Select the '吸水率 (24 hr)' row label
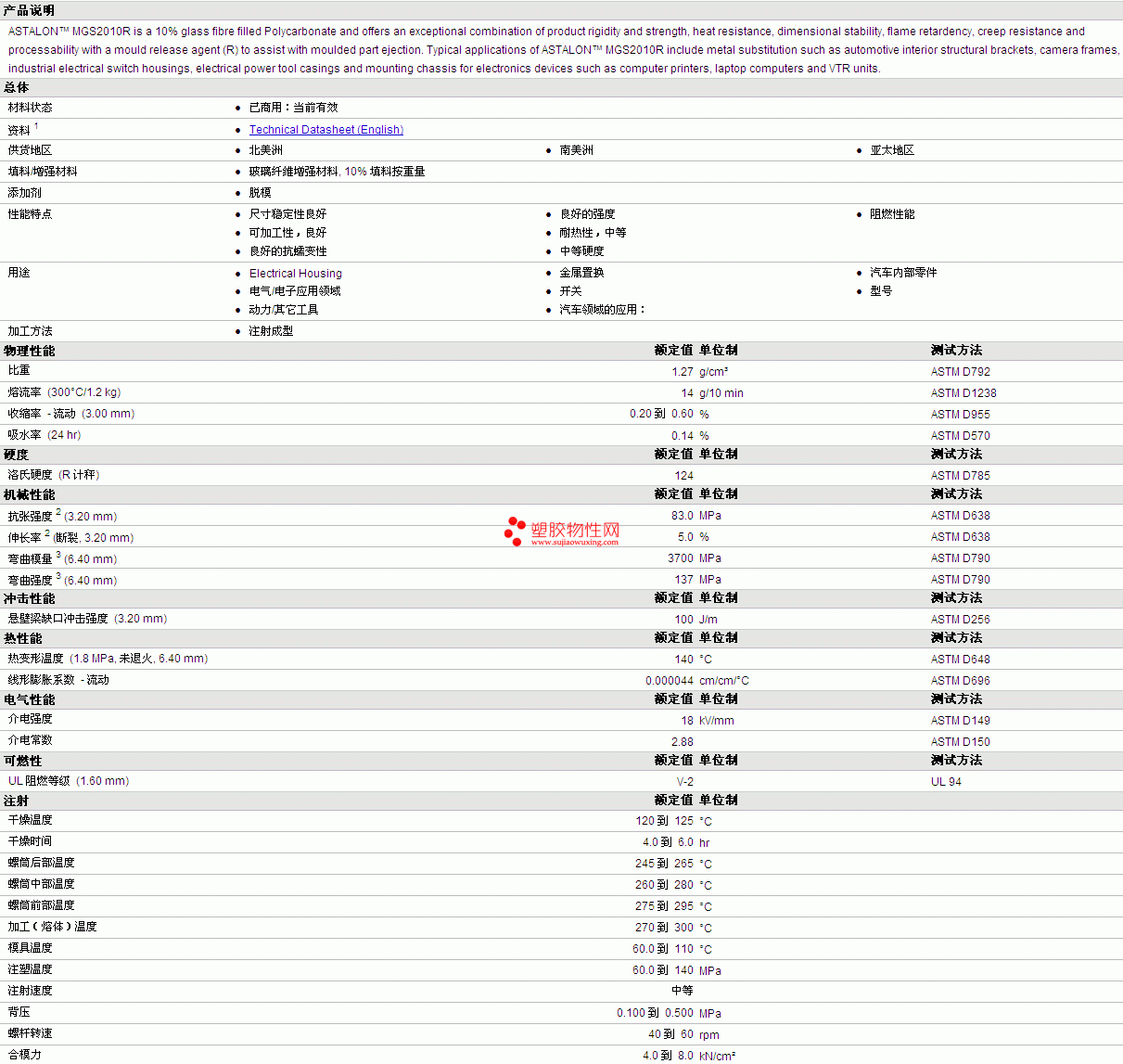The image size is (1123, 1064). (45, 435)
